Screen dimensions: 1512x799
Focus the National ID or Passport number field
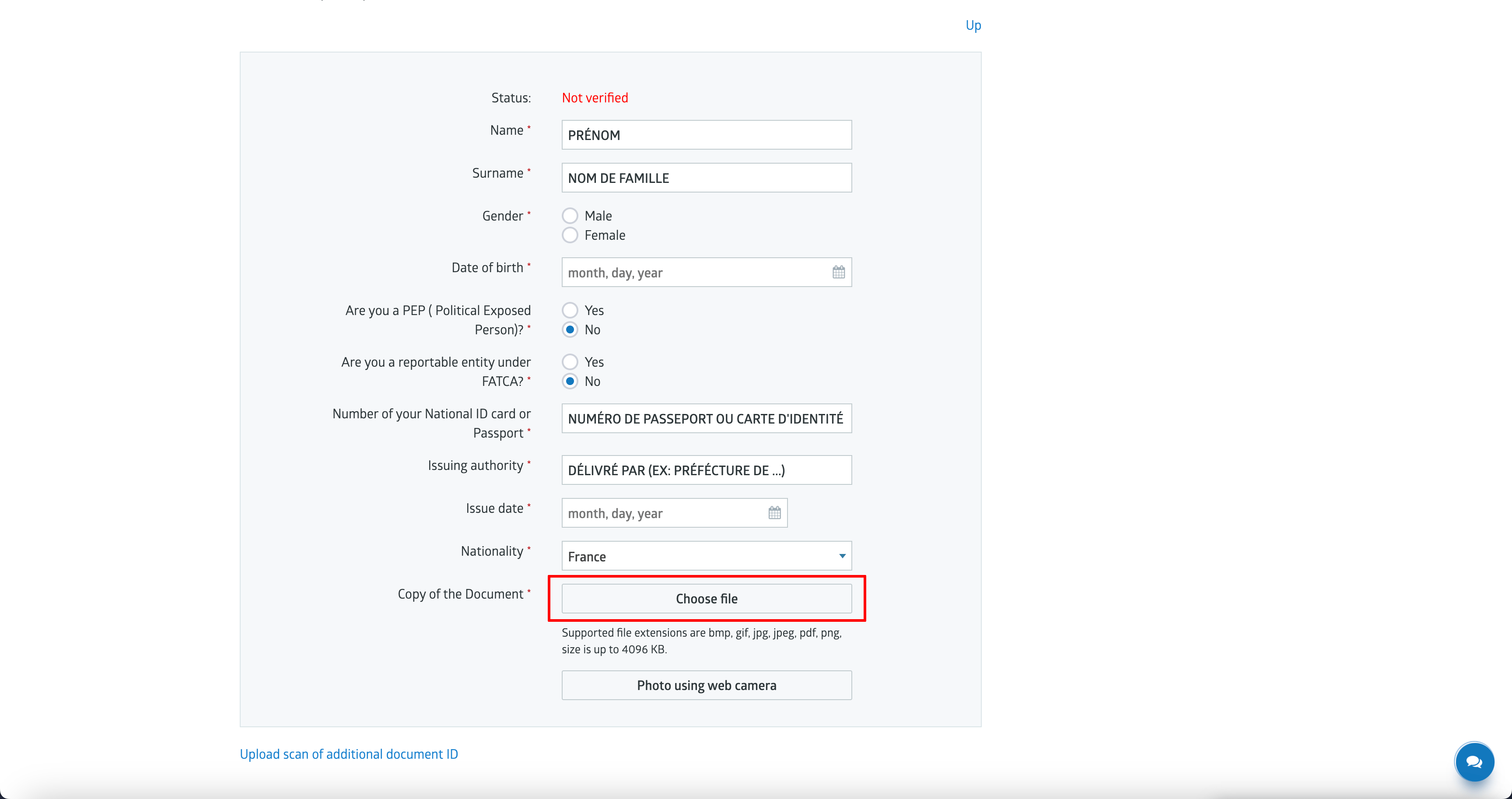coord(706,419)
